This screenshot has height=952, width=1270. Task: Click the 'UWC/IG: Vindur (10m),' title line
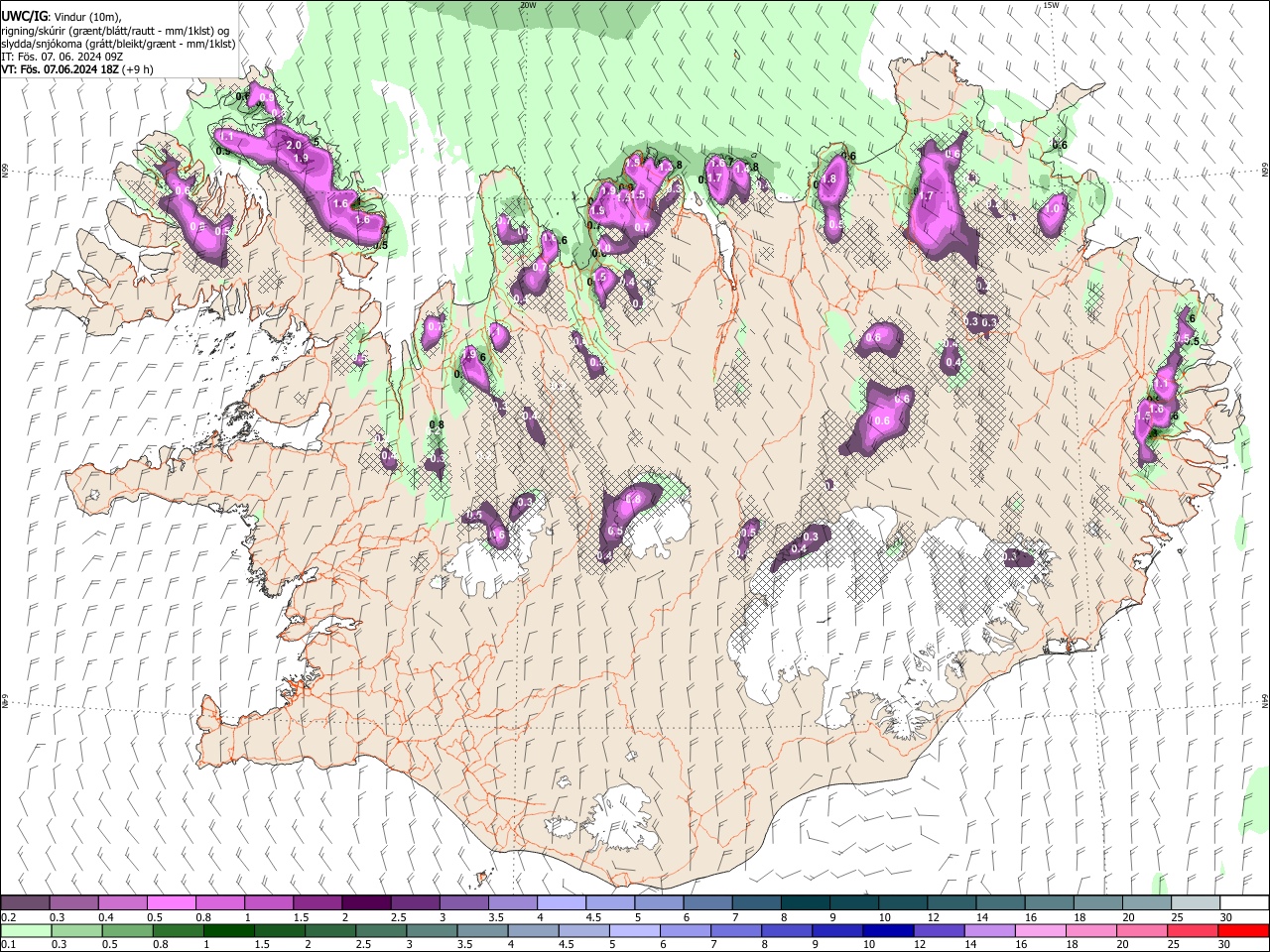62,17
